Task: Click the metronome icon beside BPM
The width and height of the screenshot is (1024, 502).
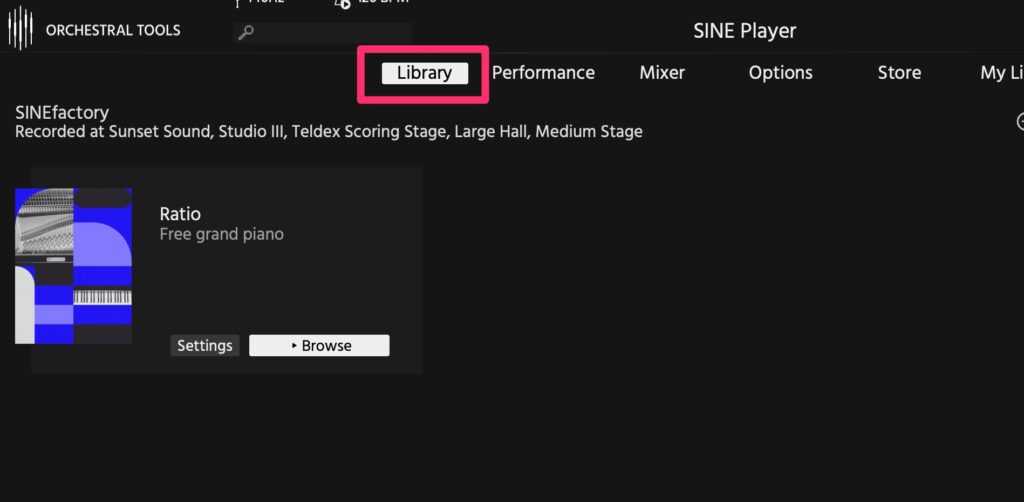Action: (342, 4)
